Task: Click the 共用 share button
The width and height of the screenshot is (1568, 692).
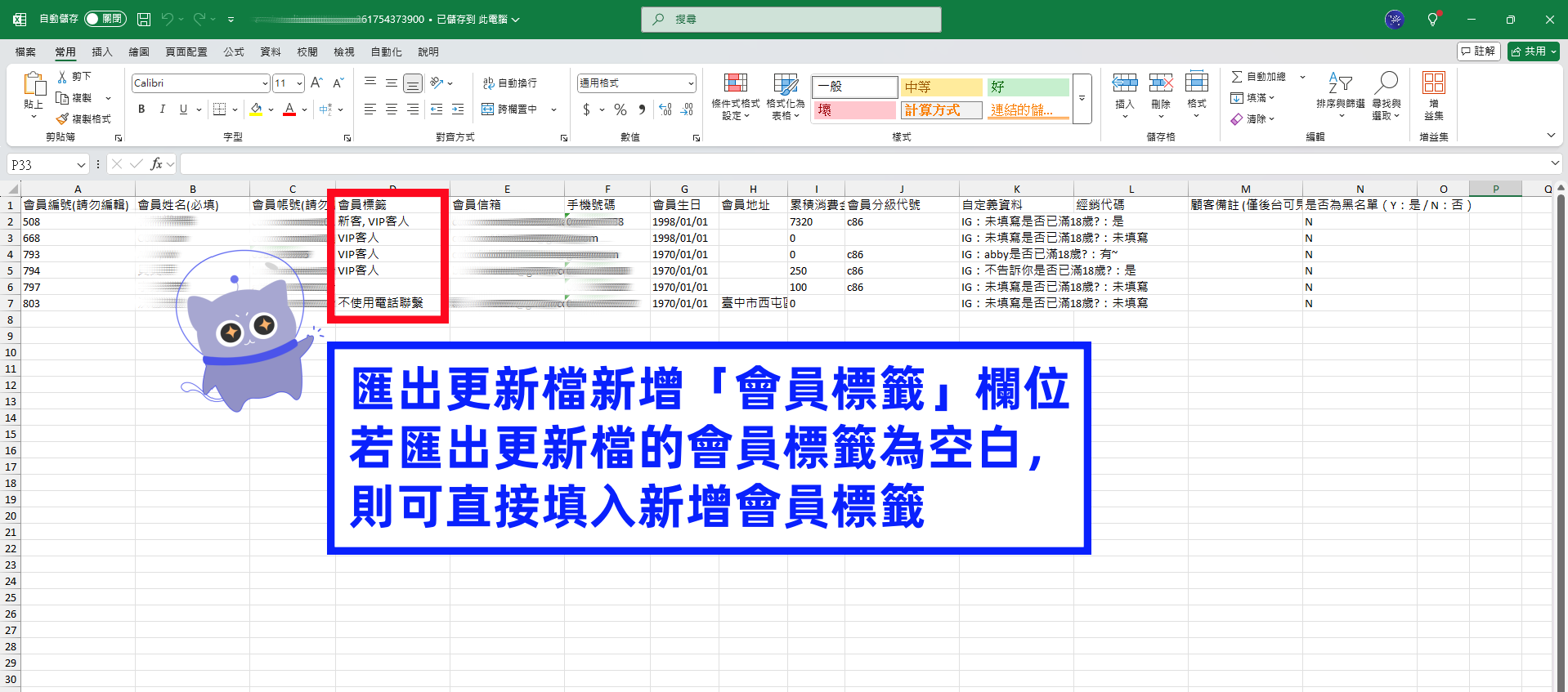Action: 1534,51
